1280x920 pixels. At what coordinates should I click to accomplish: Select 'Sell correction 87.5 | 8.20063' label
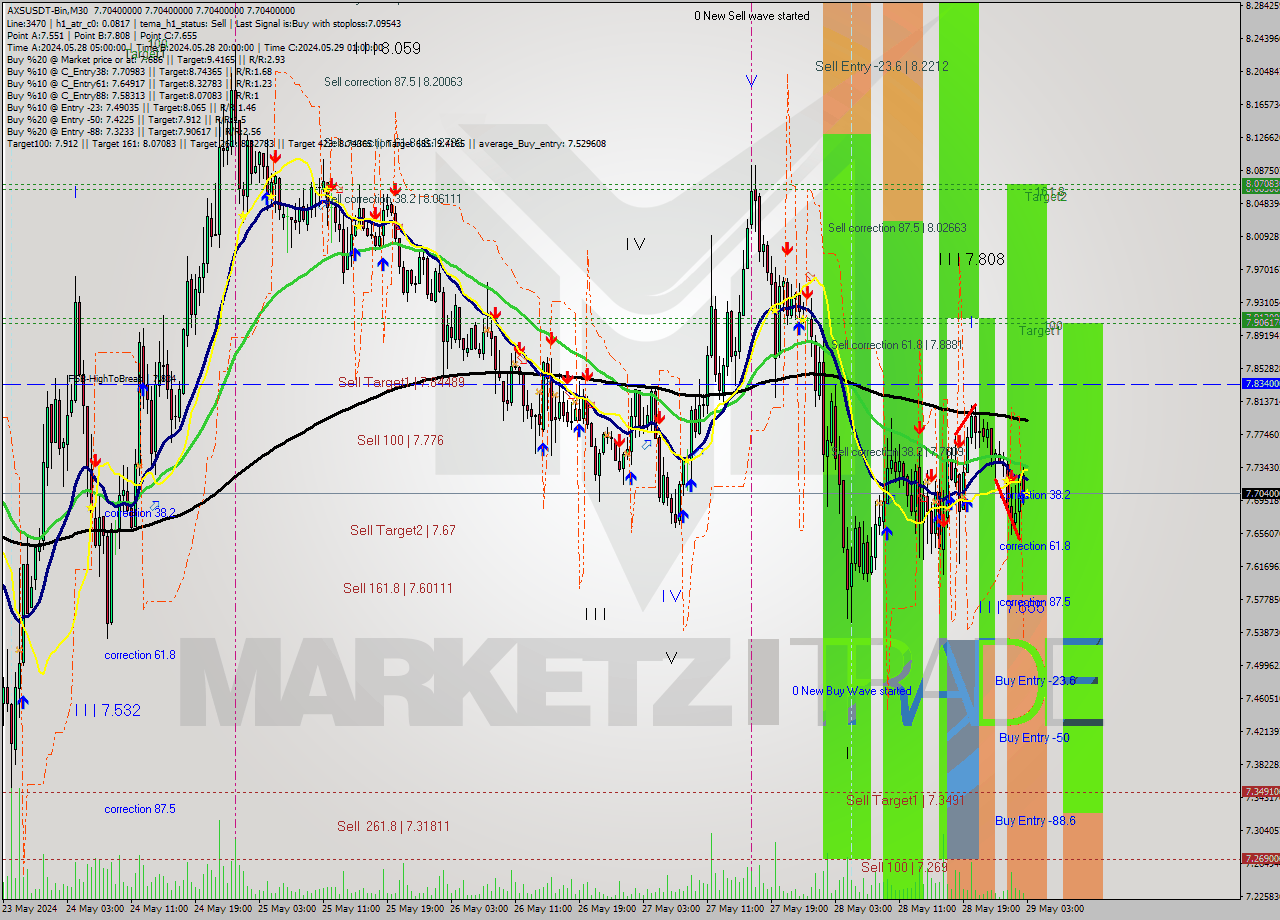pyautogui.click(x=393, y=82)
